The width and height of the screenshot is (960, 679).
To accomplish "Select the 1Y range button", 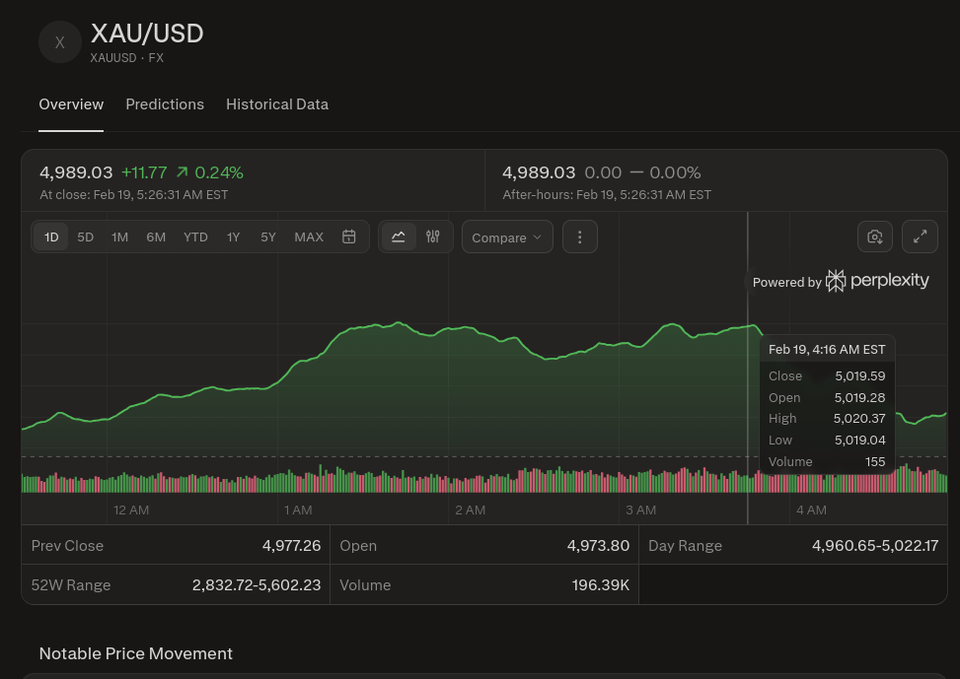I will click(233, 237).
